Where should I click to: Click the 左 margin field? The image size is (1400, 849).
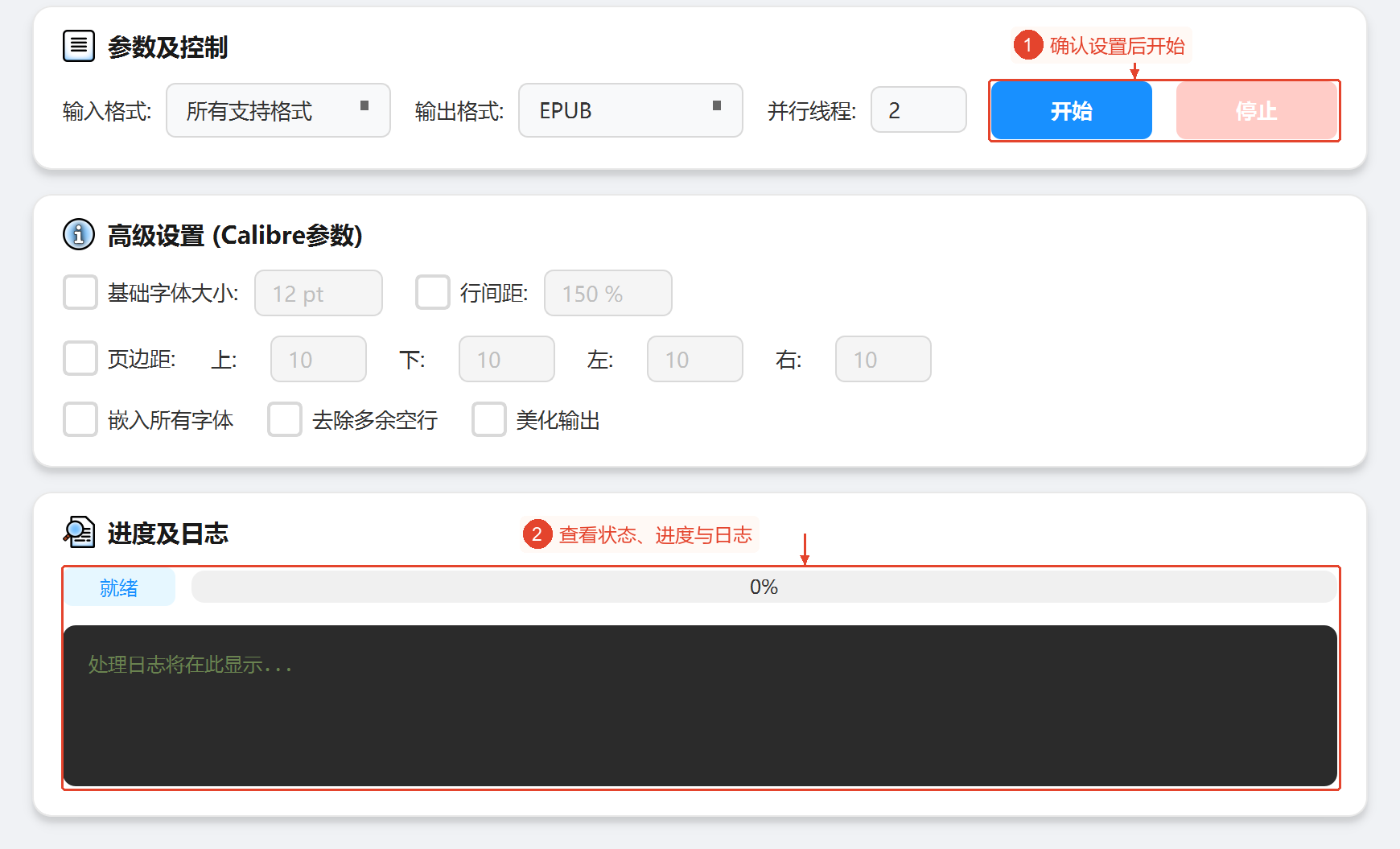point(695,359)
